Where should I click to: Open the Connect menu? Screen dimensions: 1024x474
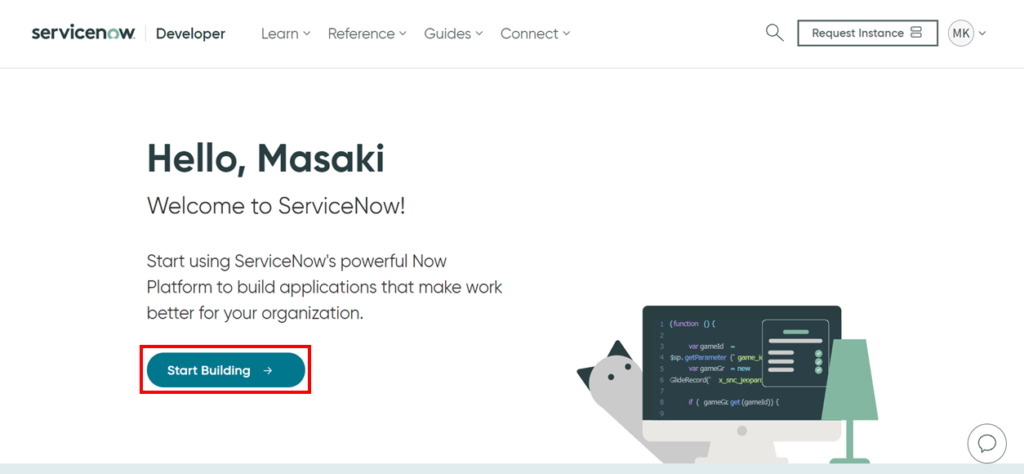[x=535, y=33]
